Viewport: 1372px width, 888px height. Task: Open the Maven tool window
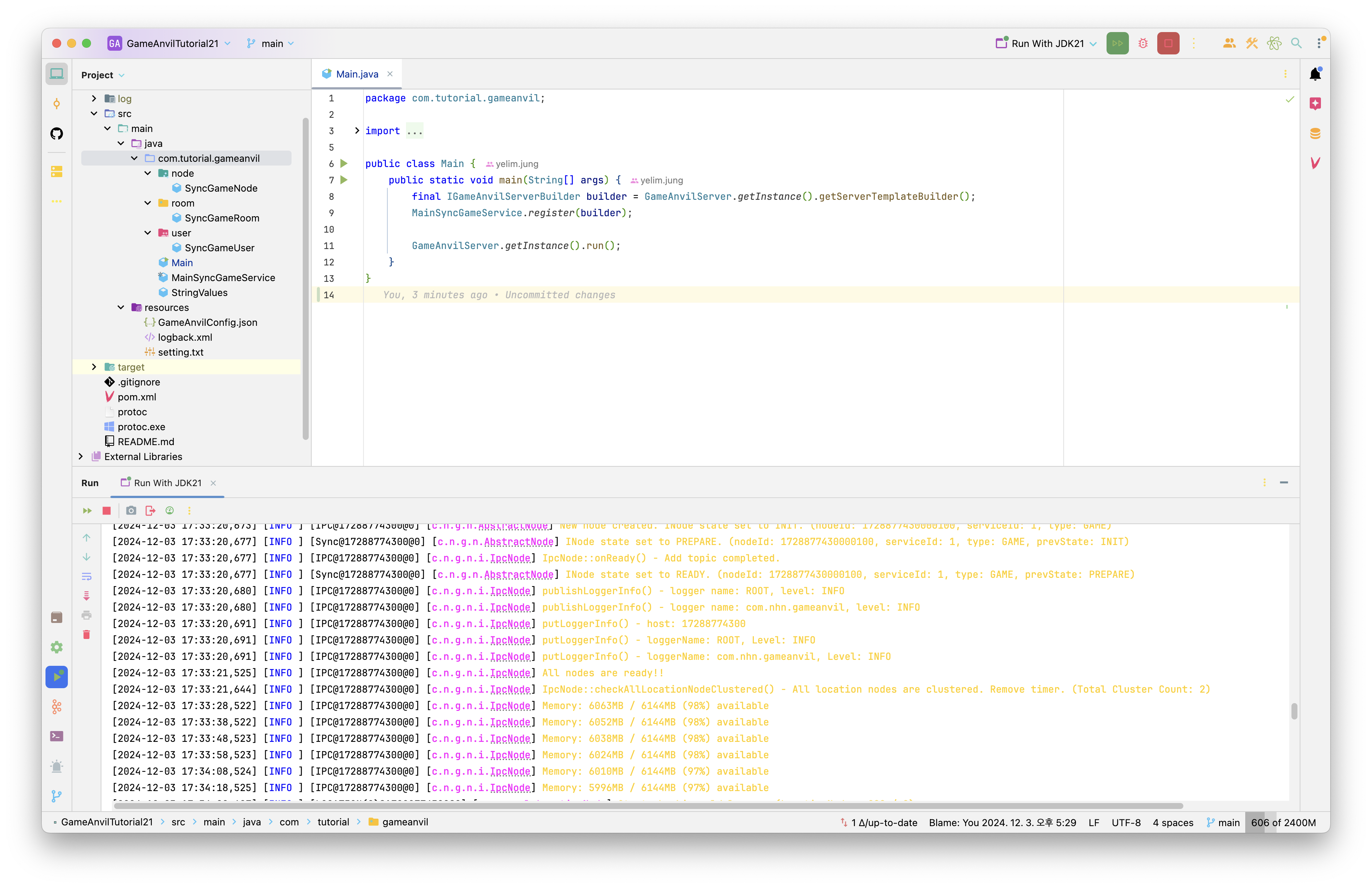click(x=1315, y=163)
